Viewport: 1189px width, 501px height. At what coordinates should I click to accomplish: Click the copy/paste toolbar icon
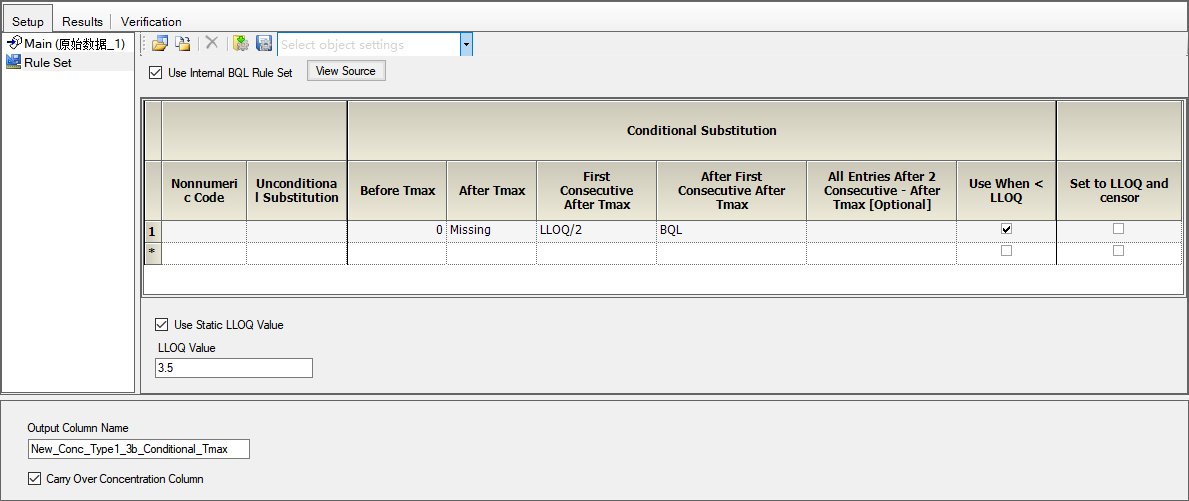183,44
